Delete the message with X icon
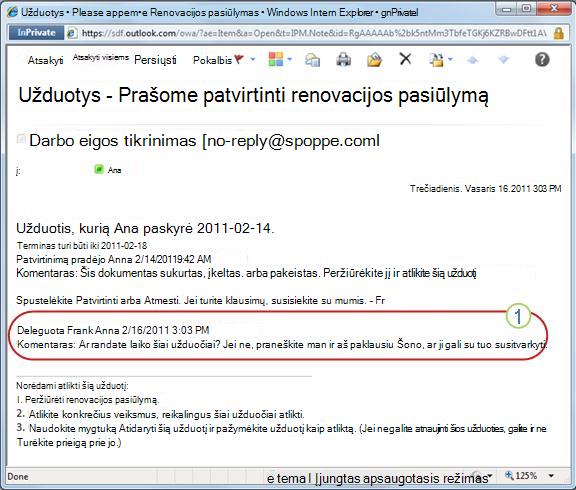The image size is (576, 490). (405, 59)
